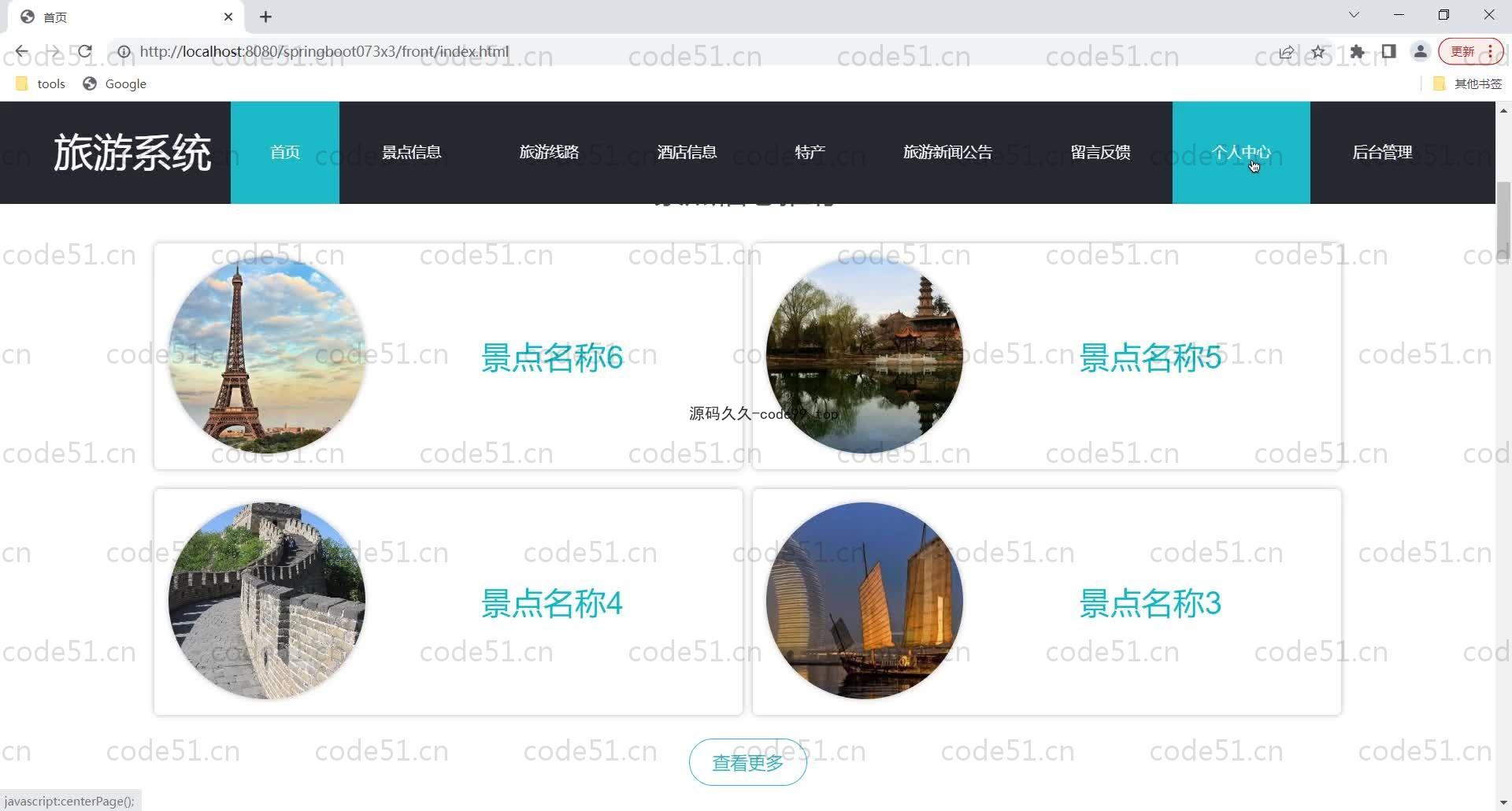Close the 首页 browser tab
Screen dimensions: 1512x811
tap(228, 17)
